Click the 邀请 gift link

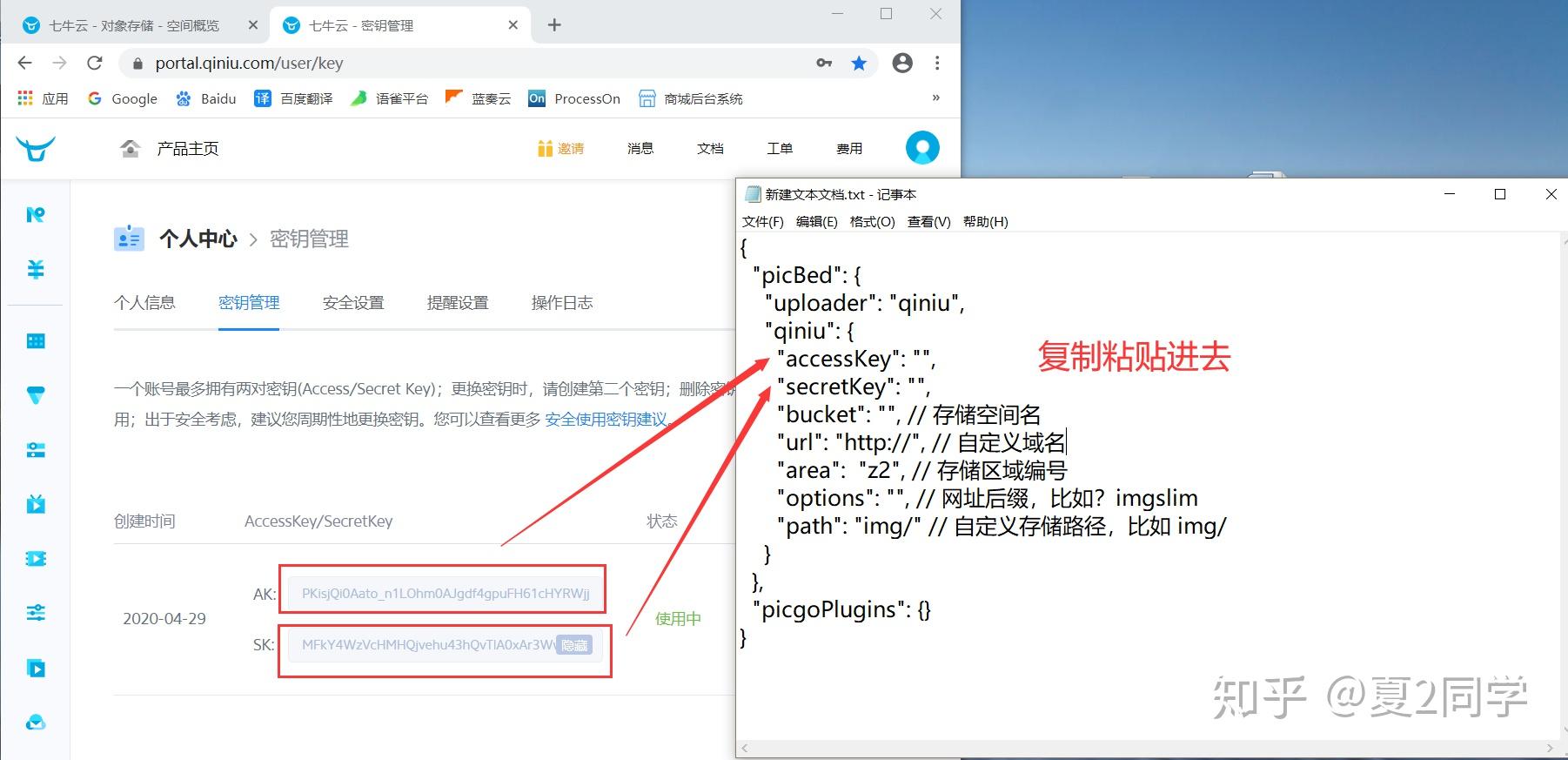560,149
